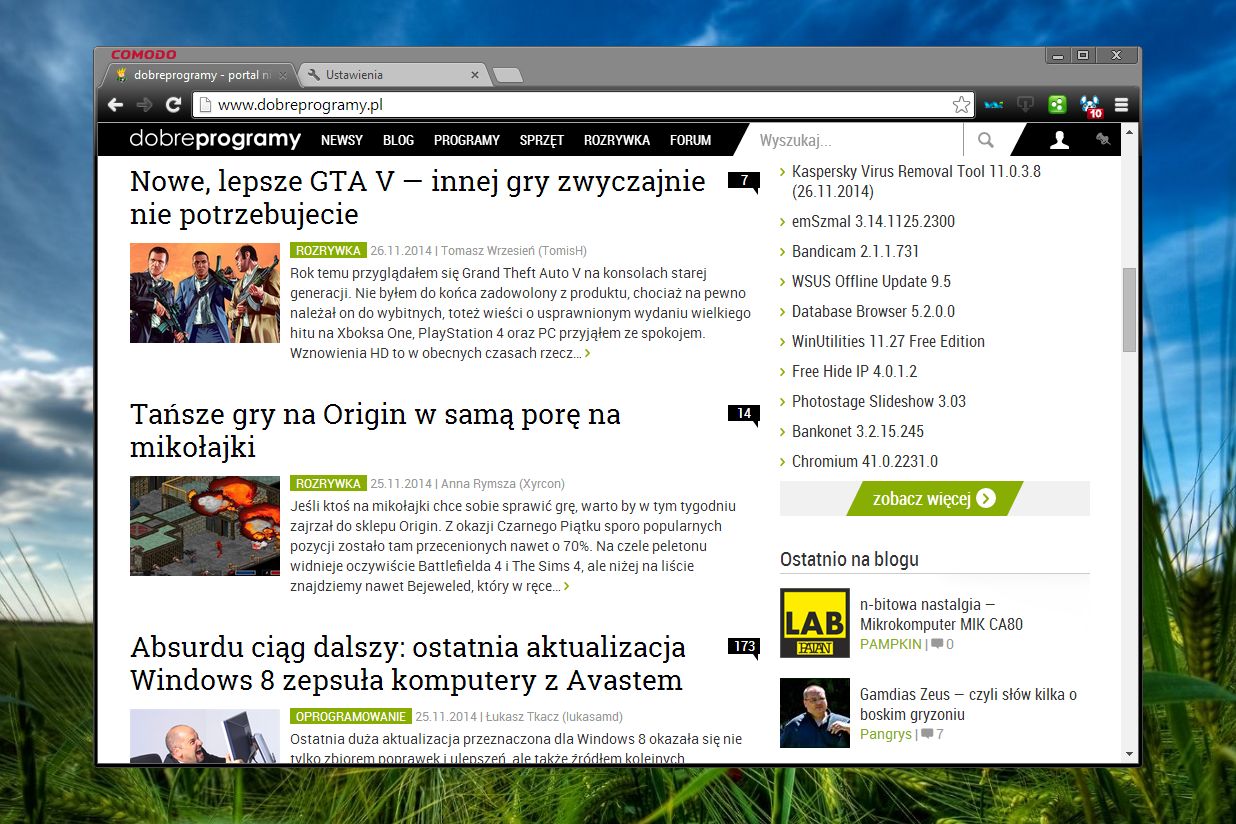1236x824 pixels.
Task: Open WinUtilities 11.27 Free Edition link
Action: click(888, 341)
